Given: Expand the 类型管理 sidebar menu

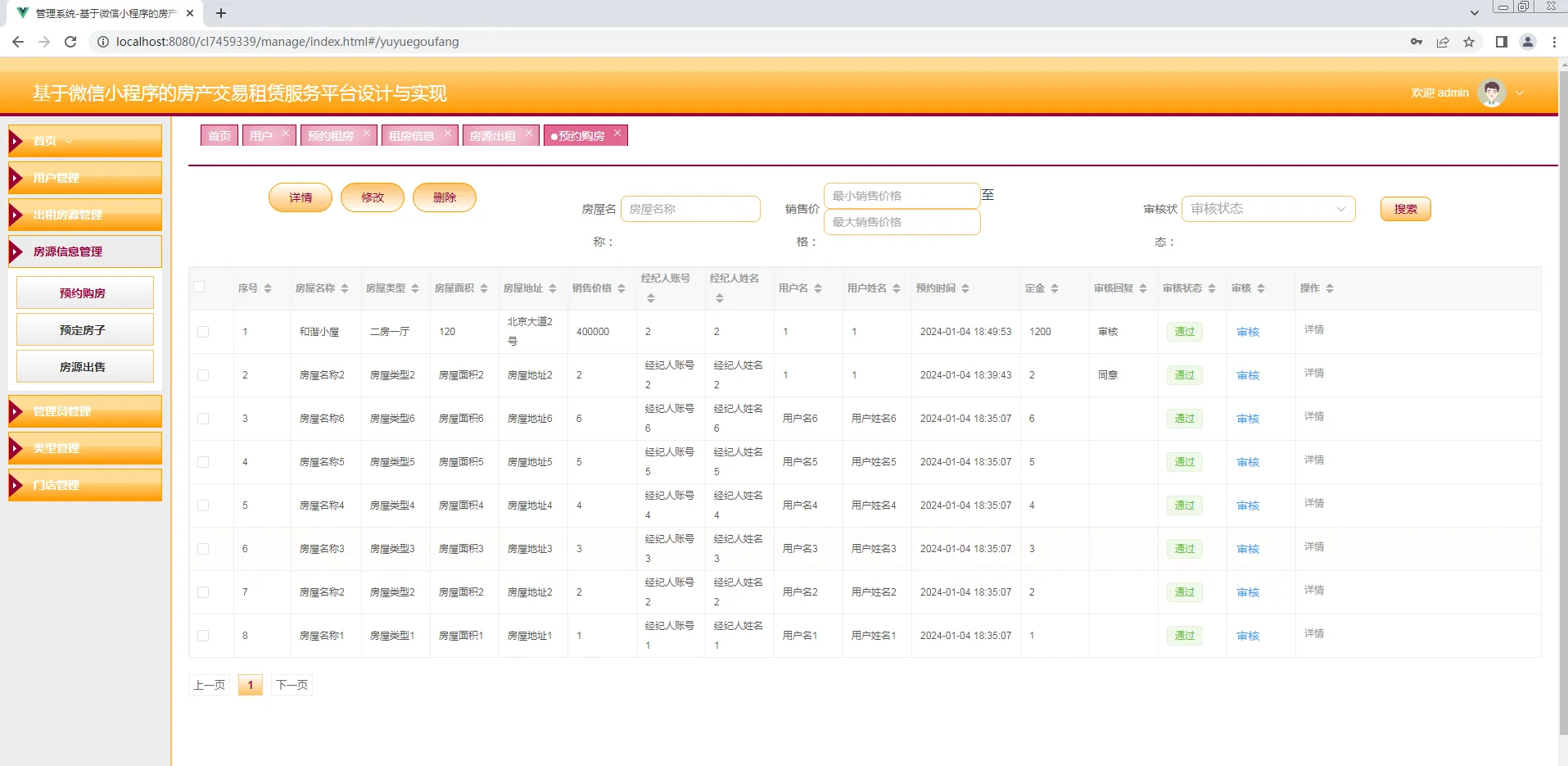Looking at the screenshot, I should pyautogui.click(x=85, y=448).
